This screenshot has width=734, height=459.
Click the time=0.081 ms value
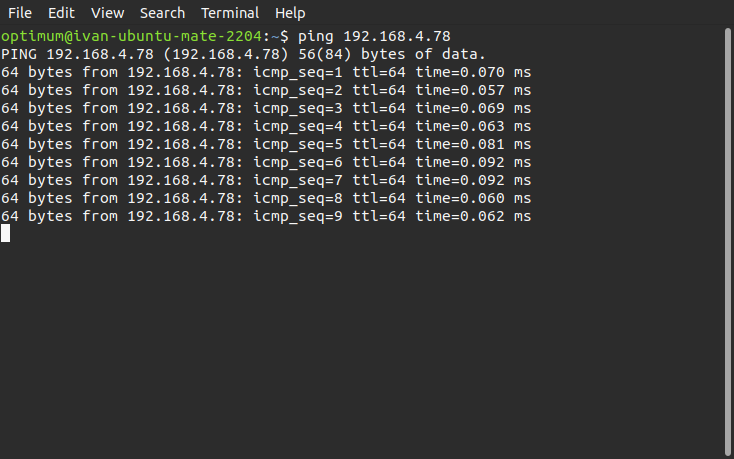[x=473, y=144]
